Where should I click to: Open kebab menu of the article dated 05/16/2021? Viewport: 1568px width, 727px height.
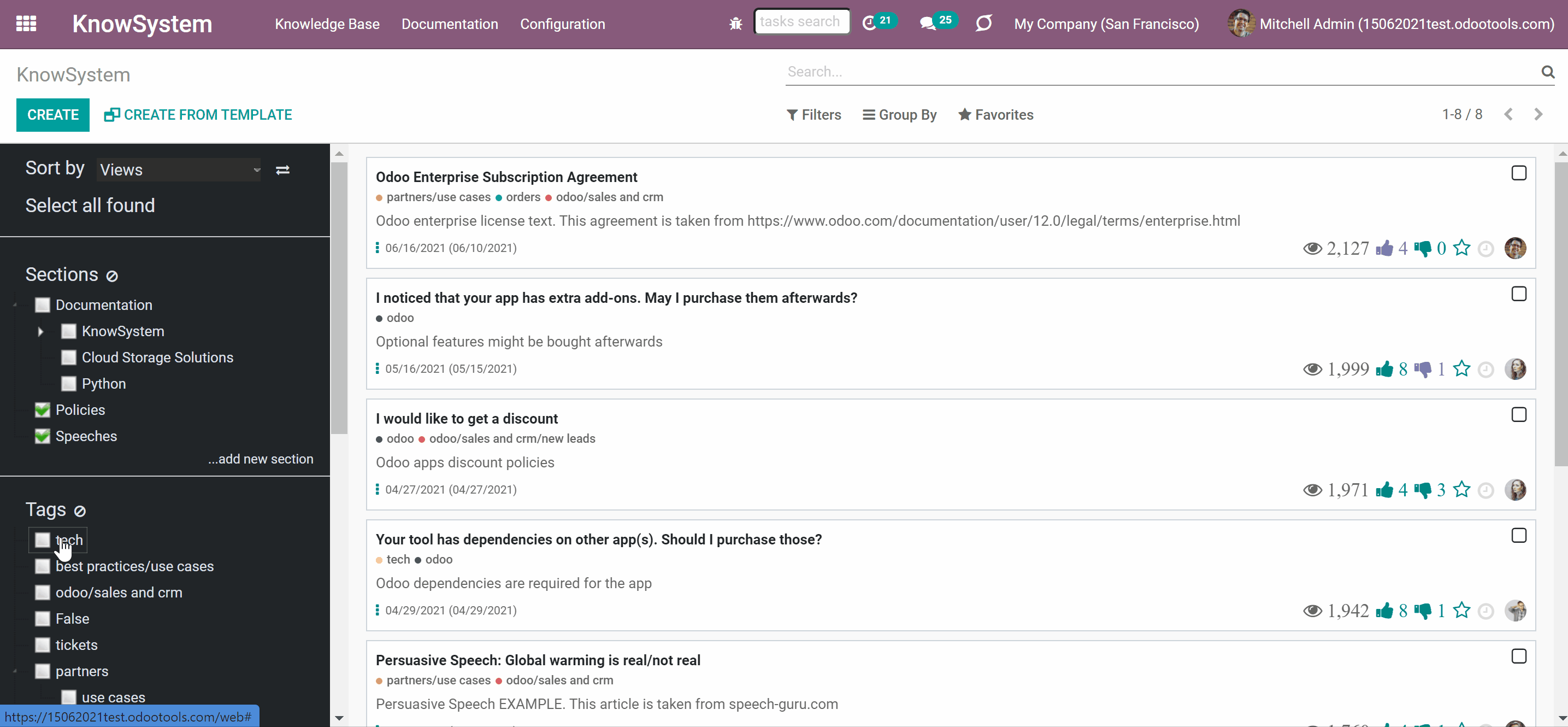[x=378, y=368]
